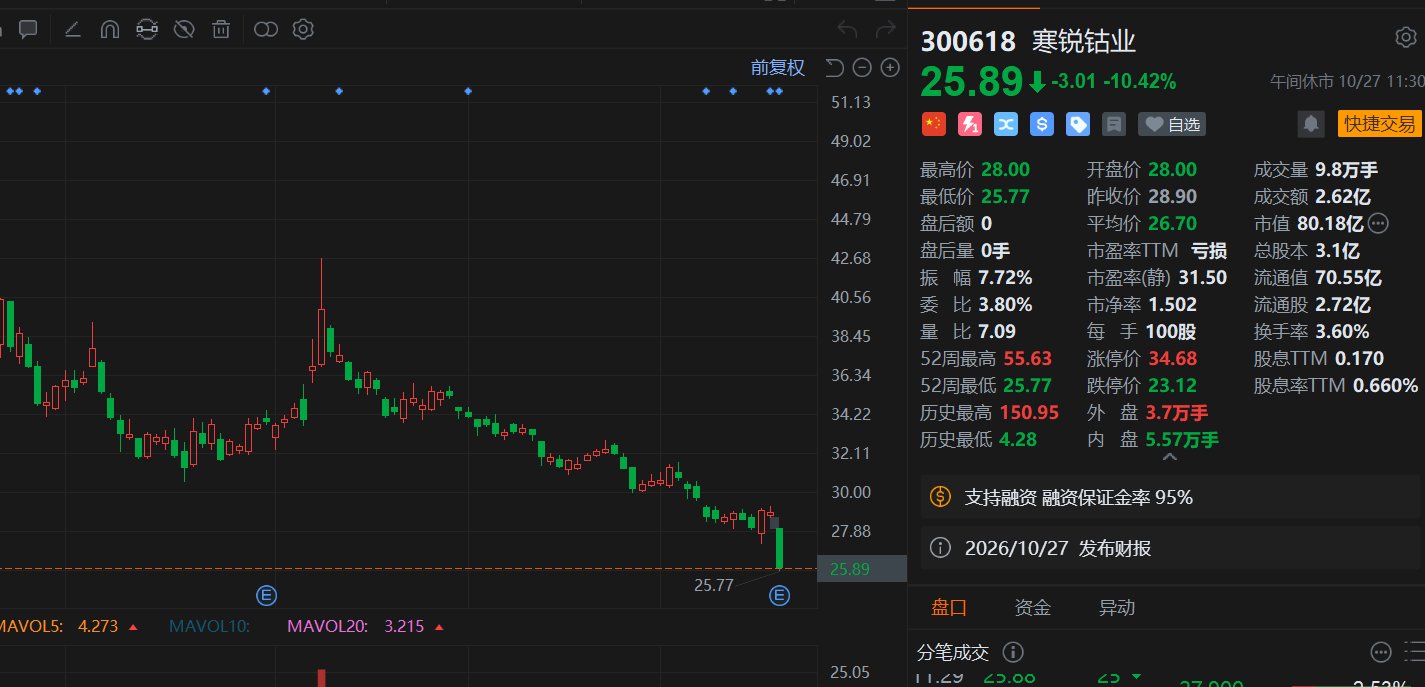Screen dimensions: 1425x687
Task: Undo the last chart action
Action: (x=847, y=29)
